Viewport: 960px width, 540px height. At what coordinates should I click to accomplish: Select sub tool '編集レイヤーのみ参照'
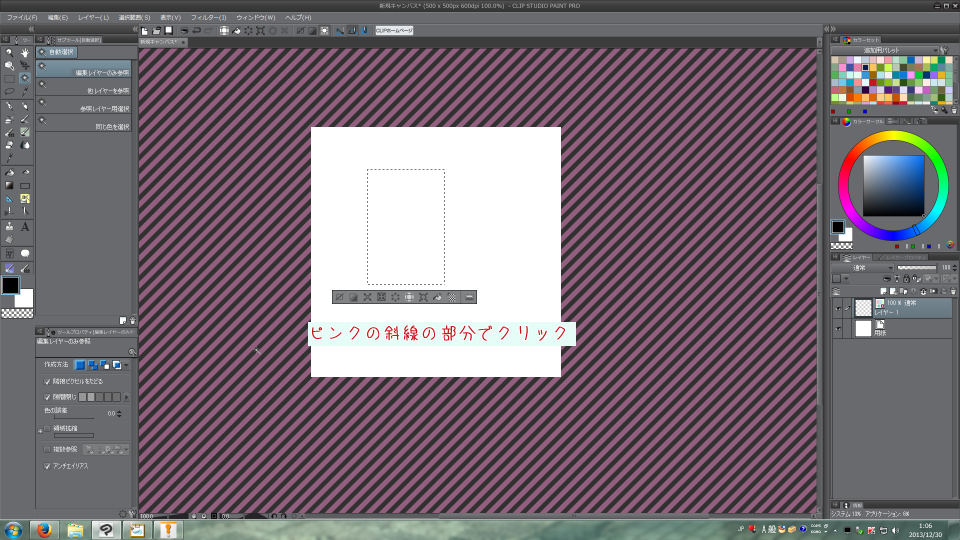(x=84, y=69)
